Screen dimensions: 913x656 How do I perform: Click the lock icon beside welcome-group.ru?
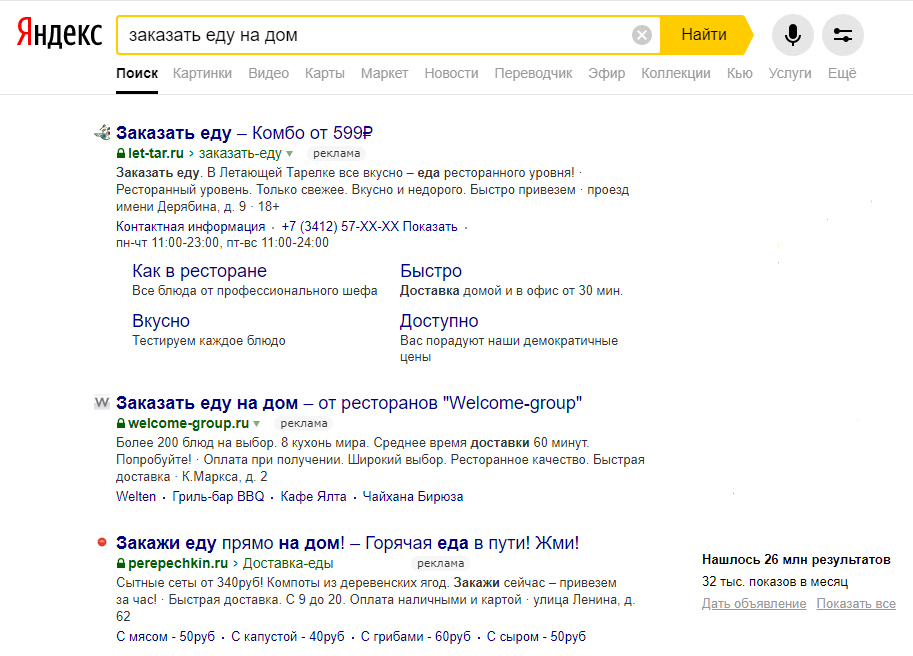(x=121, y=423)
